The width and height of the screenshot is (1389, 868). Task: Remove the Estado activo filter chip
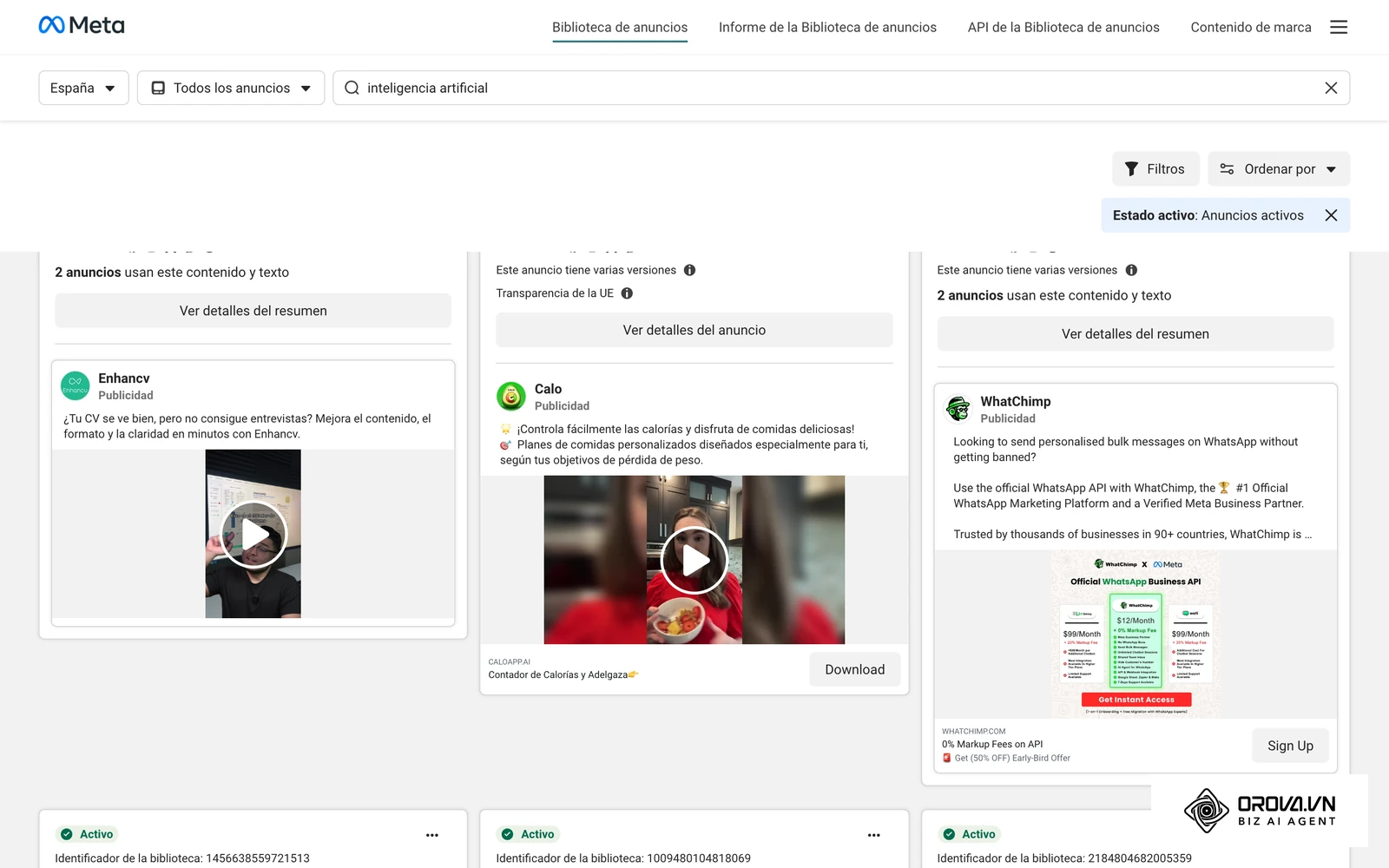(1331, 215)
